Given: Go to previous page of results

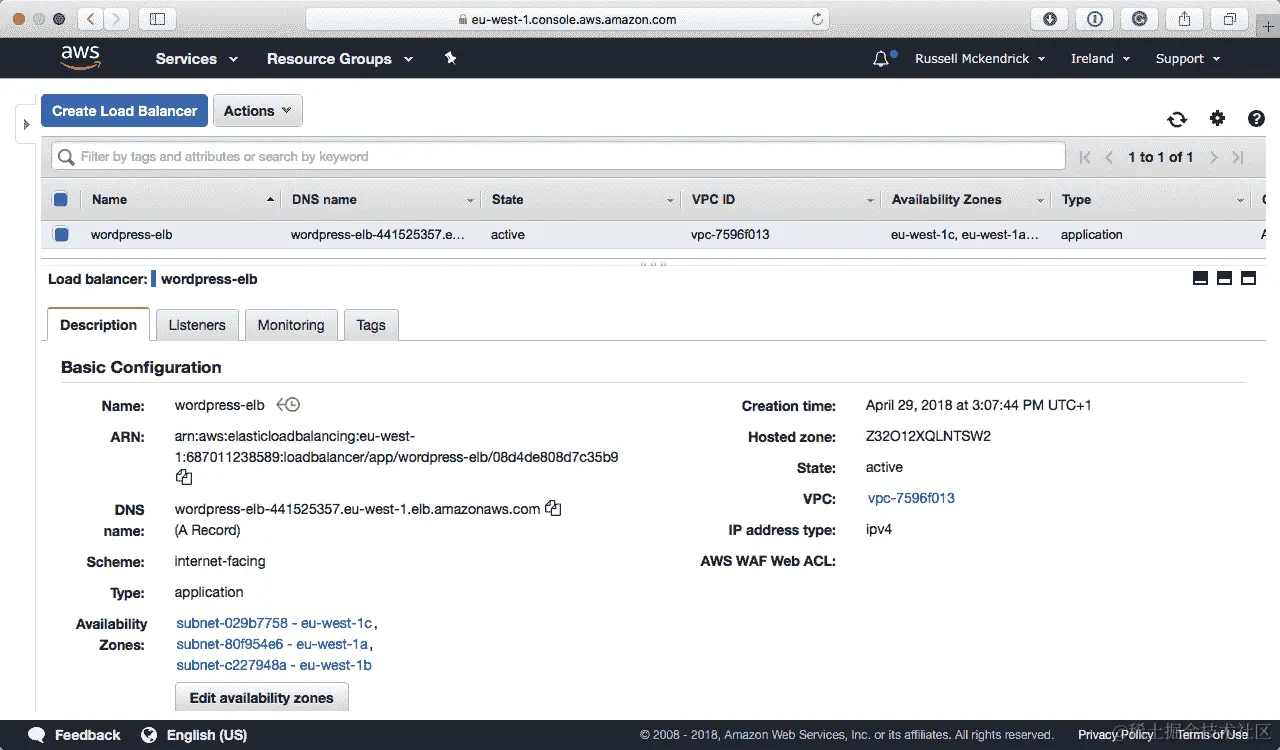Looking at the screenshot, I should 1109,157.
